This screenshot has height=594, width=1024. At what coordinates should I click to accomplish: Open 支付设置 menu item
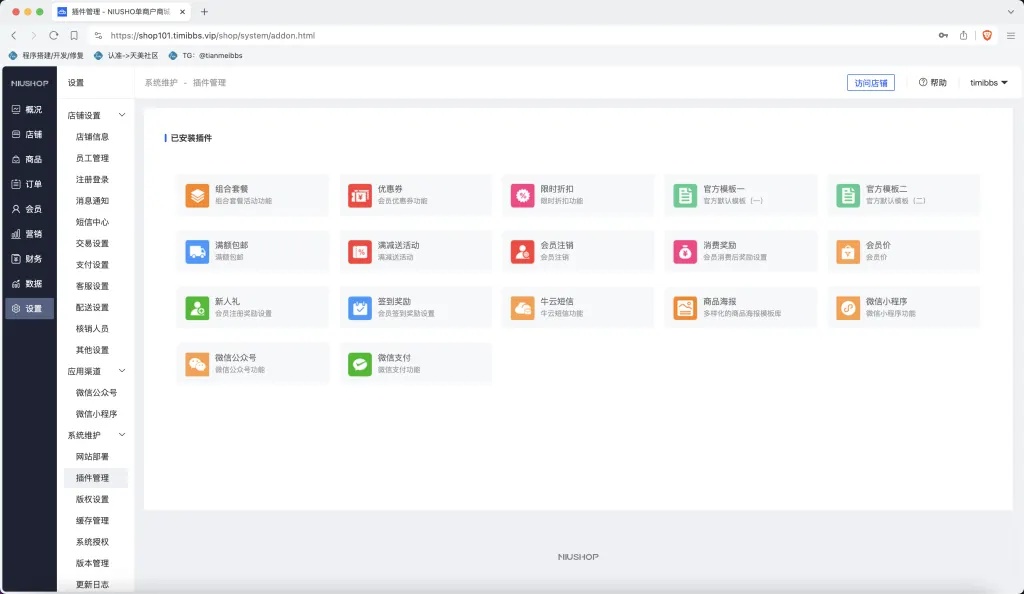pos(92,264)
